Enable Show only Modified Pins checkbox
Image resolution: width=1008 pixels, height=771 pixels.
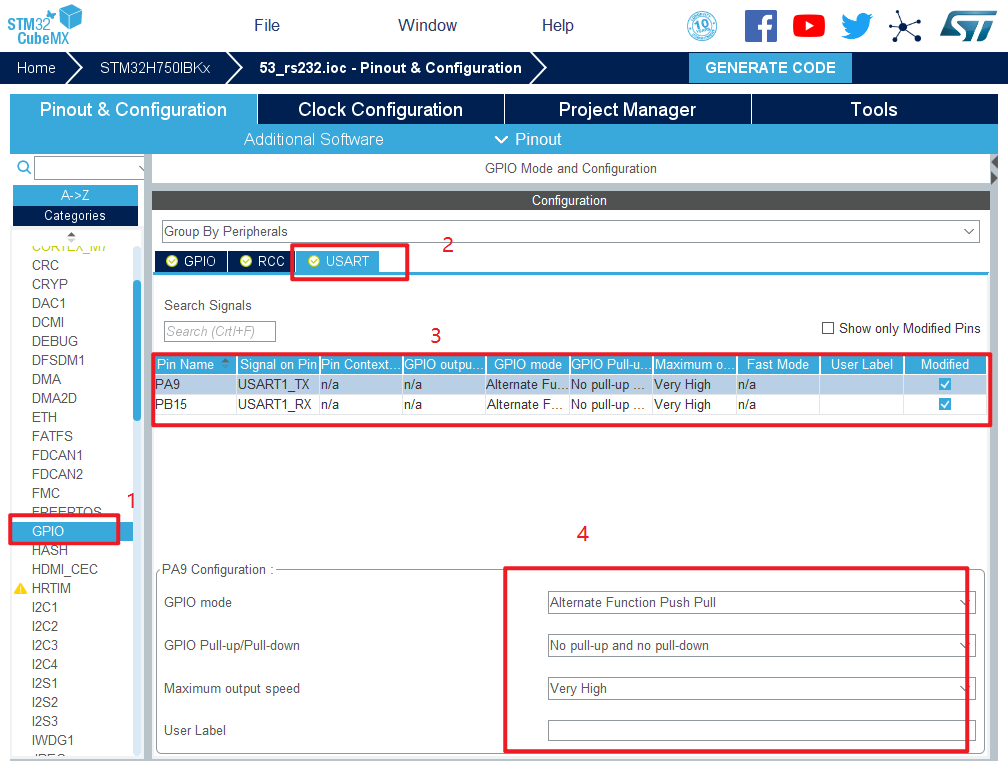tap(827, 328)
